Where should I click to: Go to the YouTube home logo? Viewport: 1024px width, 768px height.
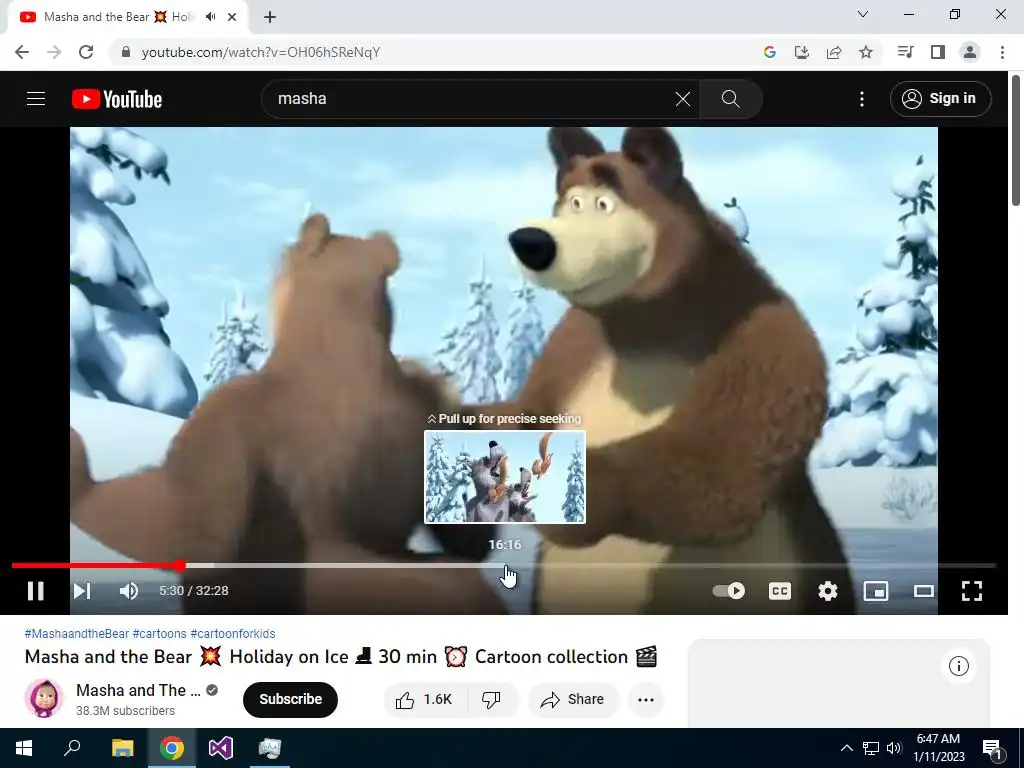coord(117,99)
